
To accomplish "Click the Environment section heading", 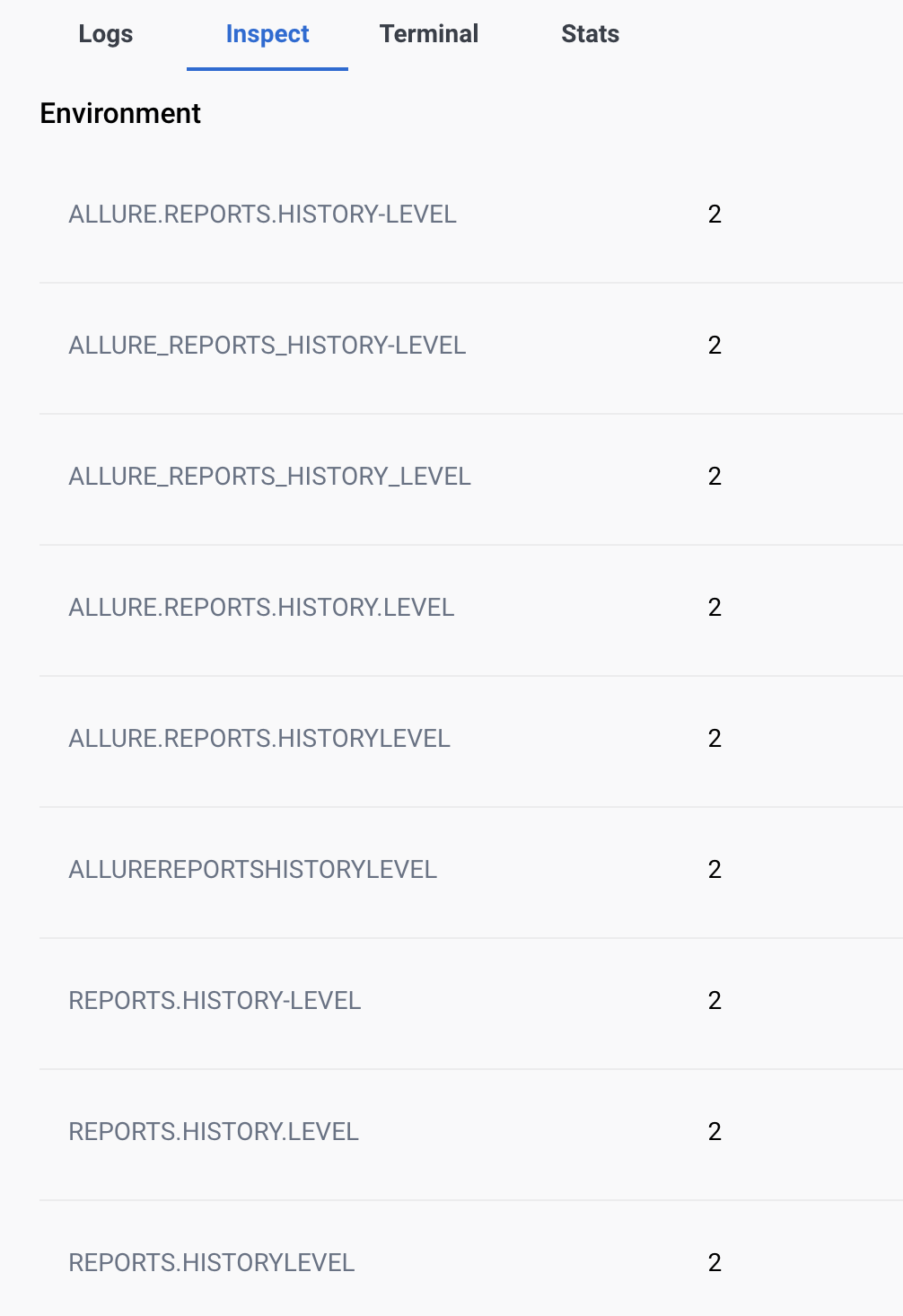I will (x=120, y=114).
